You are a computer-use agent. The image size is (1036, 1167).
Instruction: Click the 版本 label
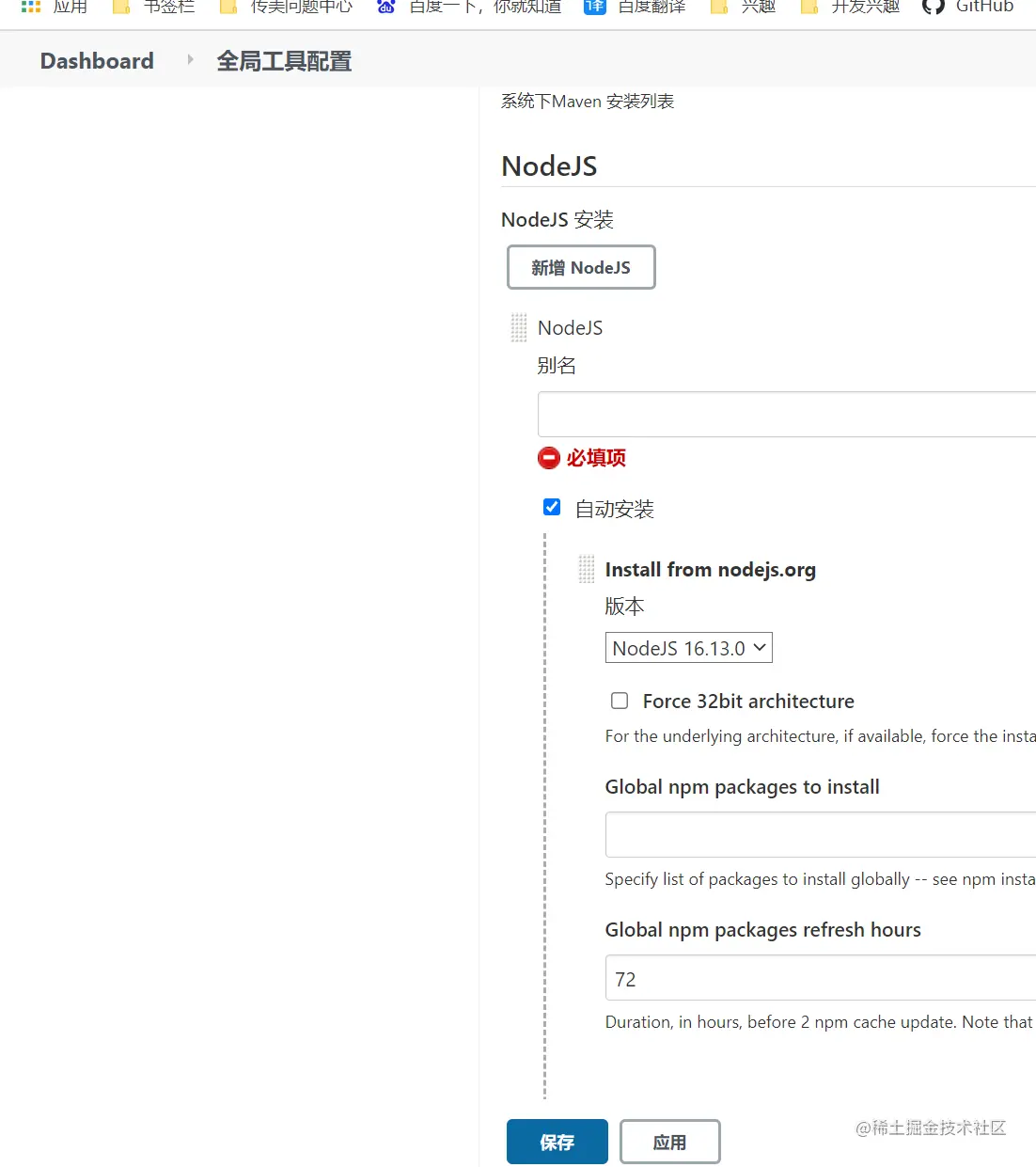pyautogui.click(x=624, y=607)
